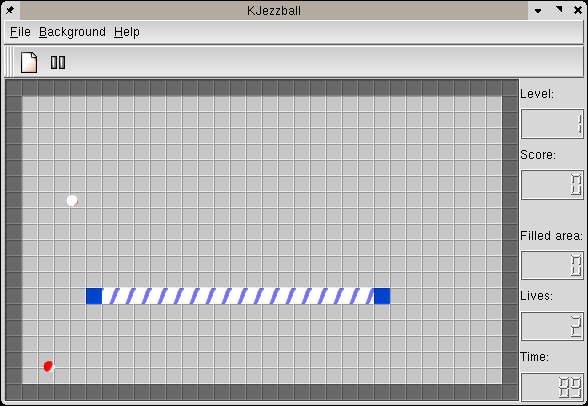Click the Time countdown display
The width and height of the screenshot is (588, 406).
coord(552,387)
